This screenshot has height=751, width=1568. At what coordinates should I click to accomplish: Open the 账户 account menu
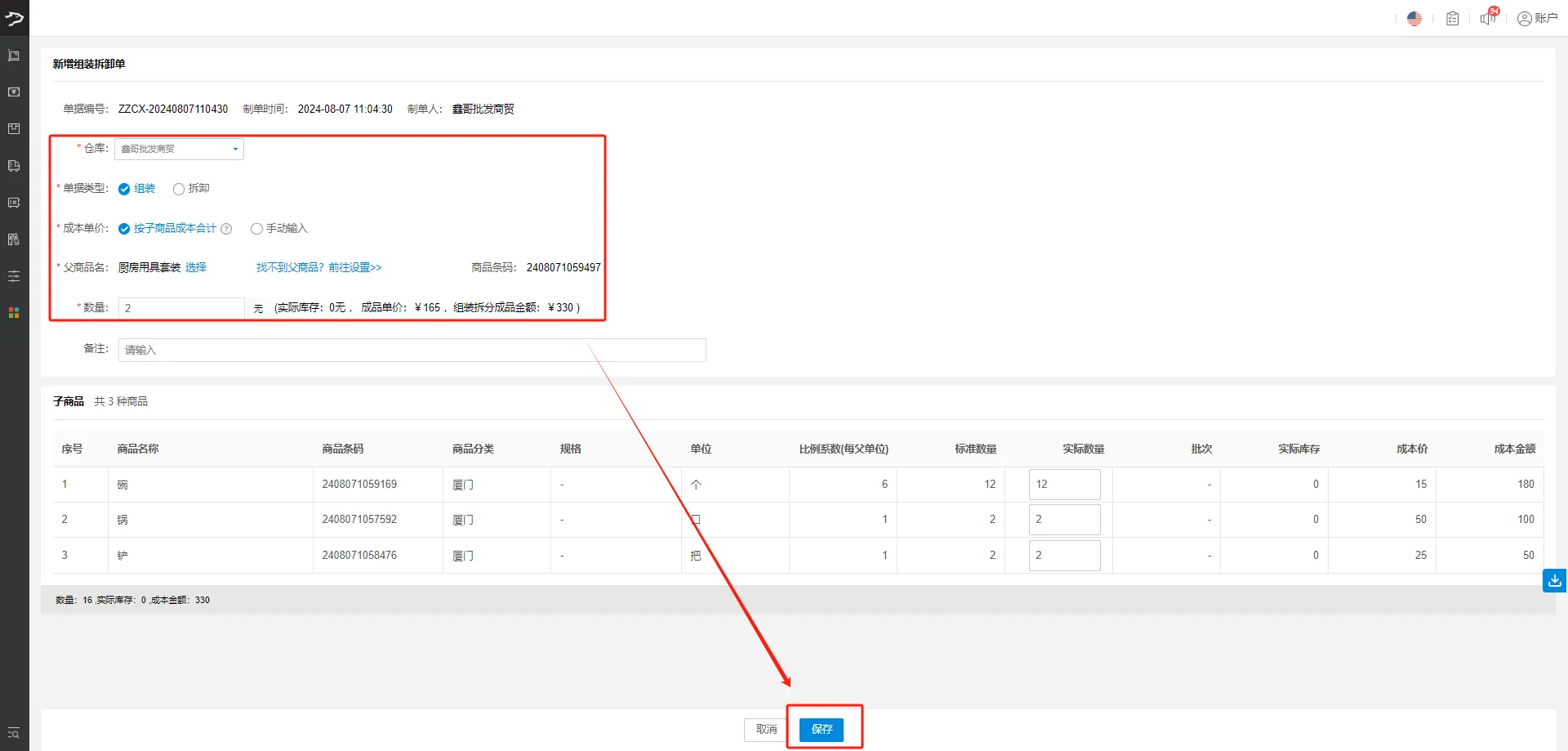tap(1537, 19)
